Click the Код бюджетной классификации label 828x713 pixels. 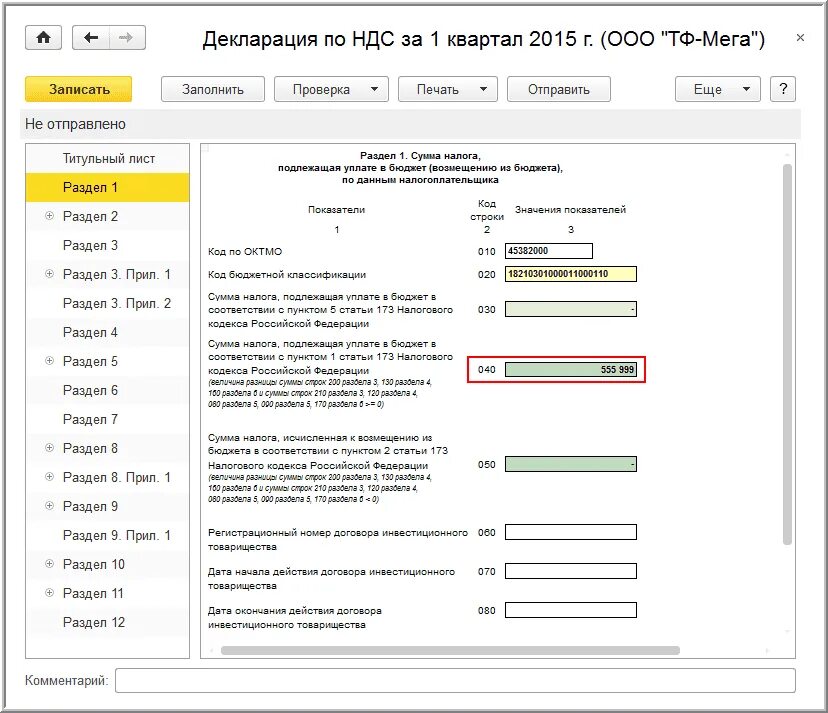[x=287, y=275]
